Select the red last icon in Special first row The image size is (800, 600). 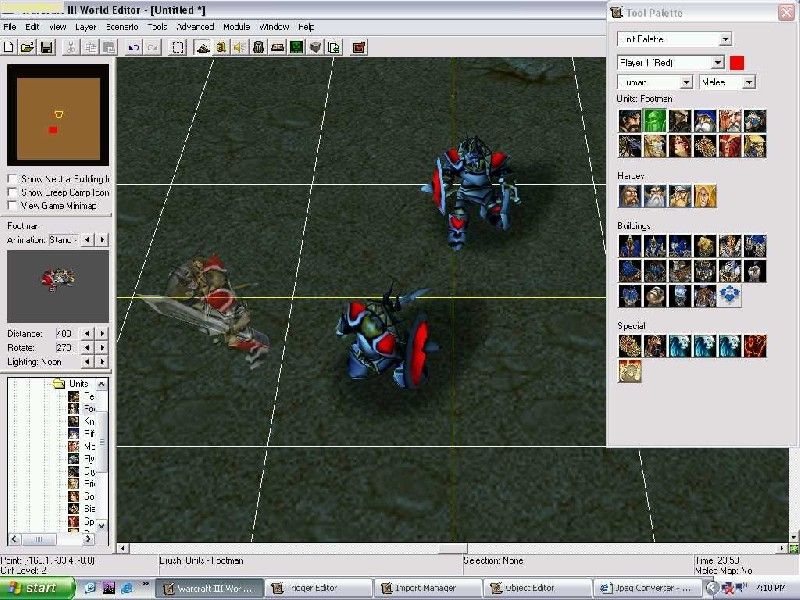click(755, 346)
